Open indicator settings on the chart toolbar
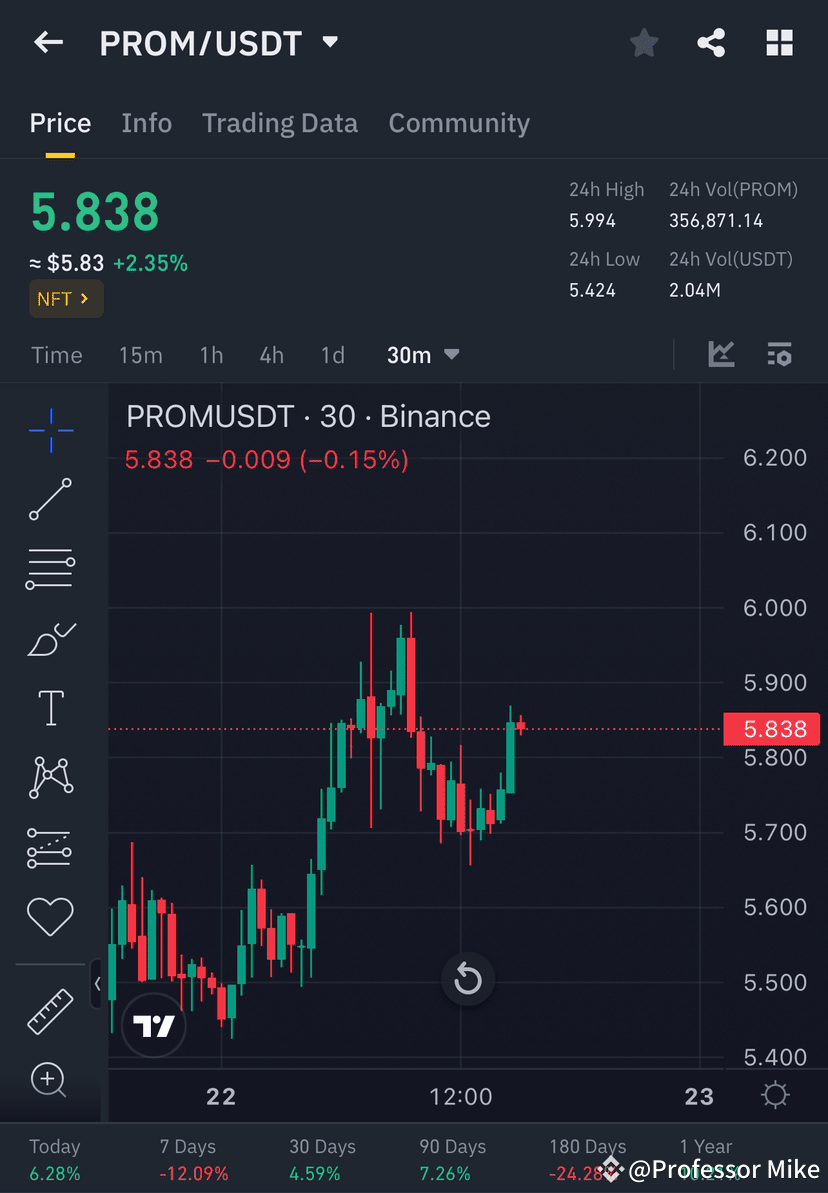 [779, 354]
